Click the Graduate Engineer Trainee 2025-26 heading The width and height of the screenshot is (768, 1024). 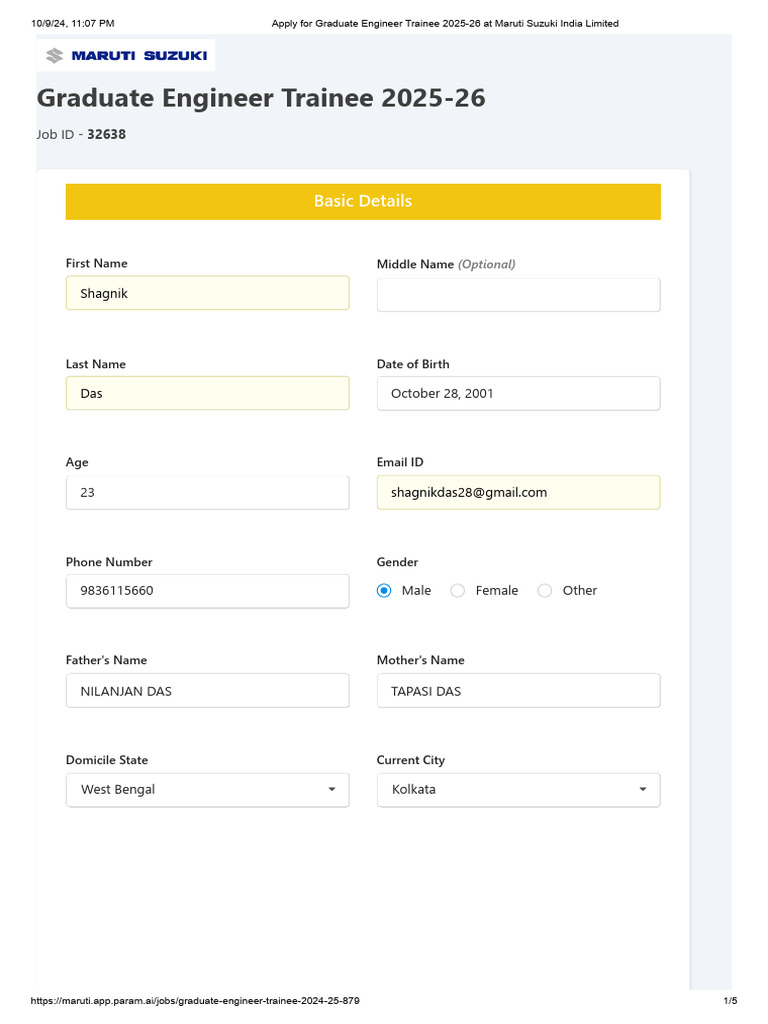[261, 98]
